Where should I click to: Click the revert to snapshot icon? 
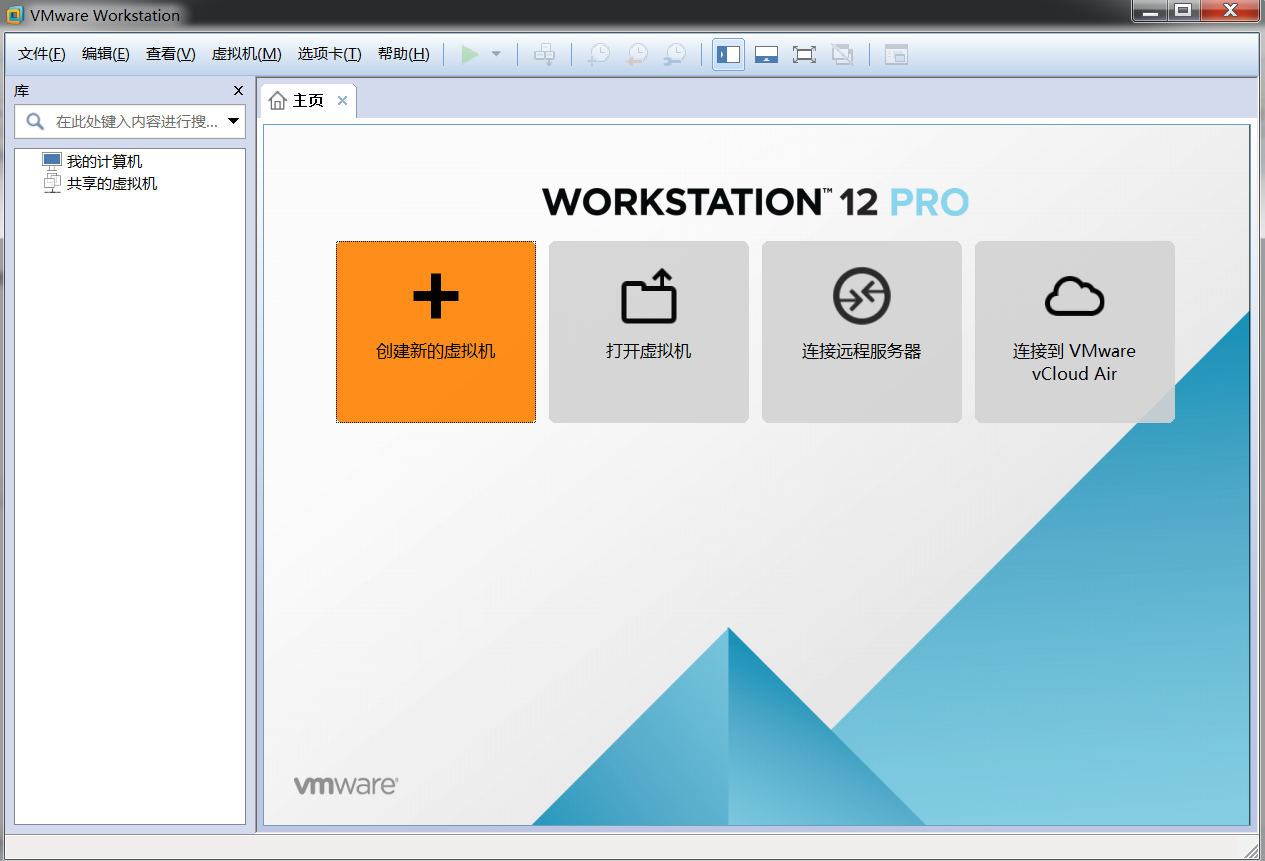[637, 54]
